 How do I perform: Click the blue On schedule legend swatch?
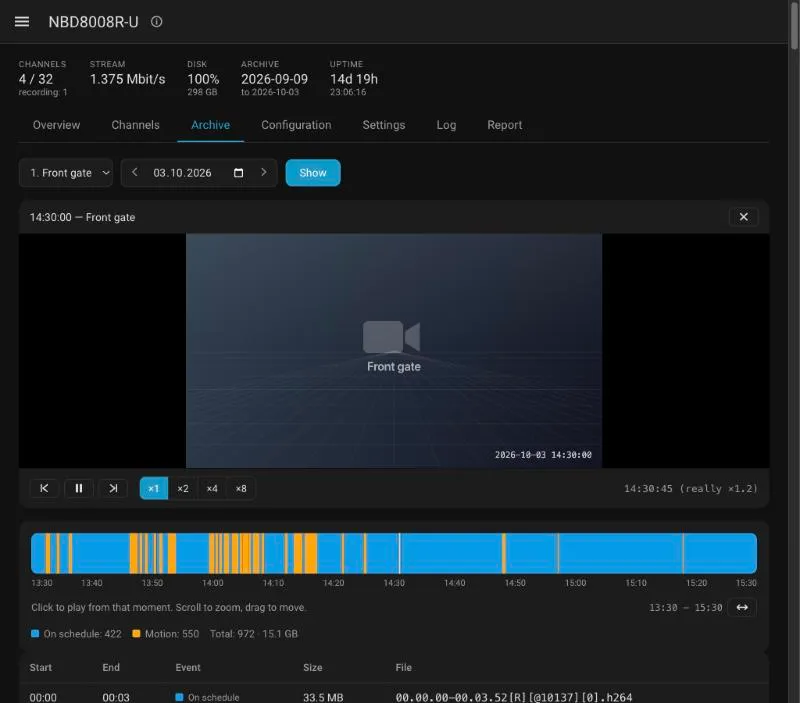tap(35, 634)
